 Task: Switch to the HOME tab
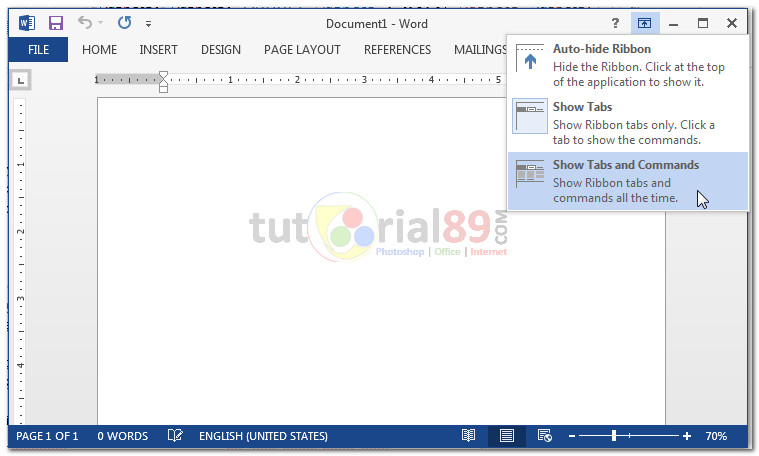click(99, 49)
